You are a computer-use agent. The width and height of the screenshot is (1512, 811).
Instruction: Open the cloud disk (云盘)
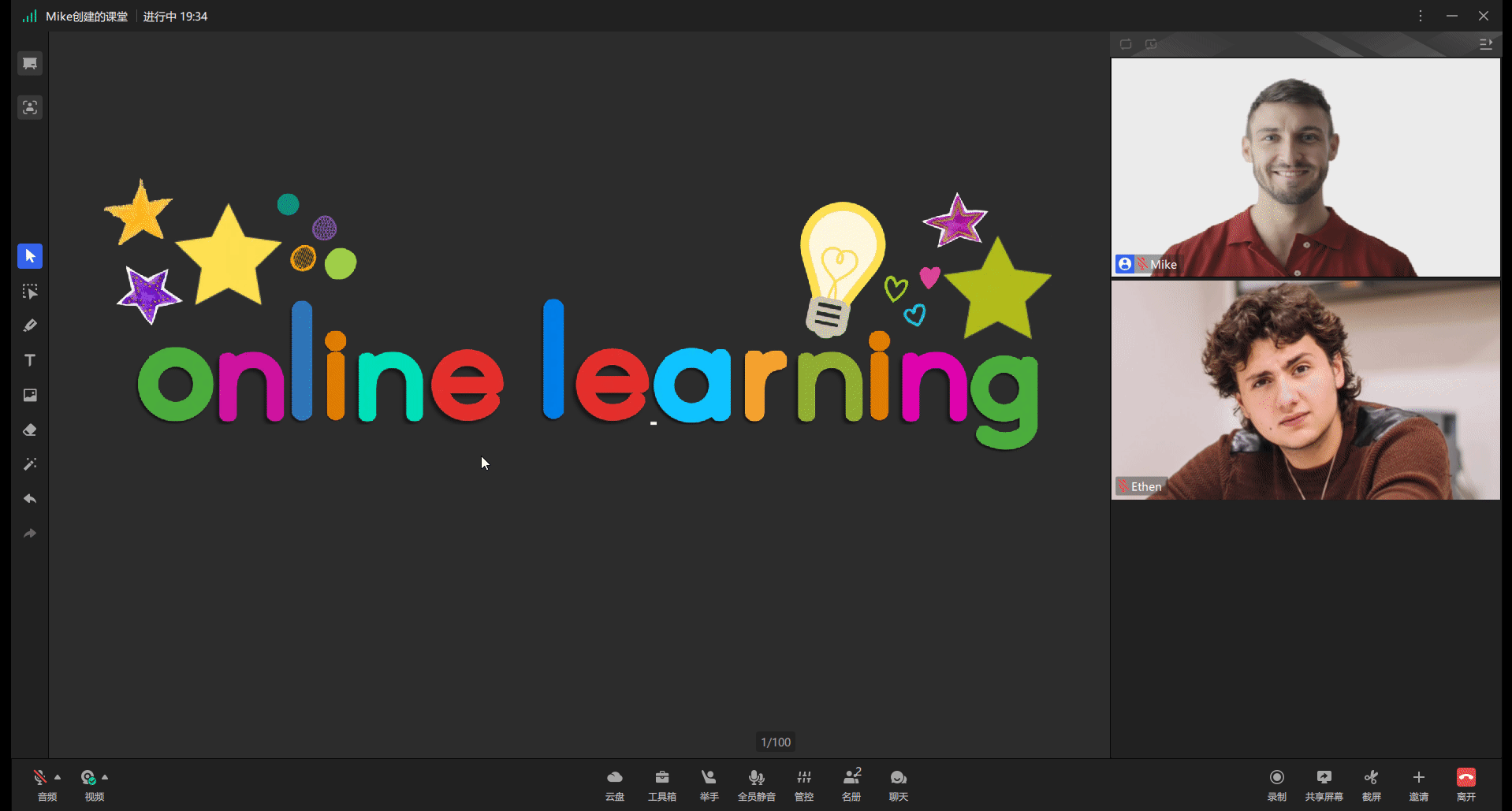(615, 785)
